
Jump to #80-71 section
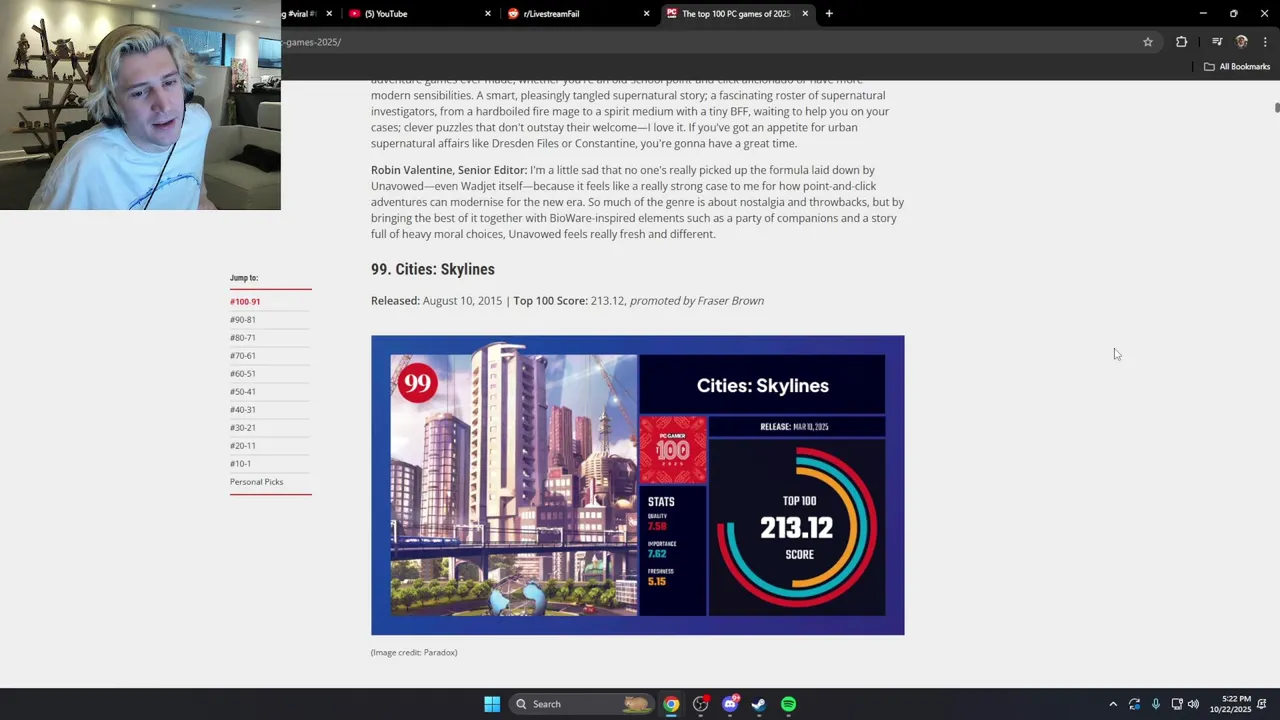tap(243, 337)
